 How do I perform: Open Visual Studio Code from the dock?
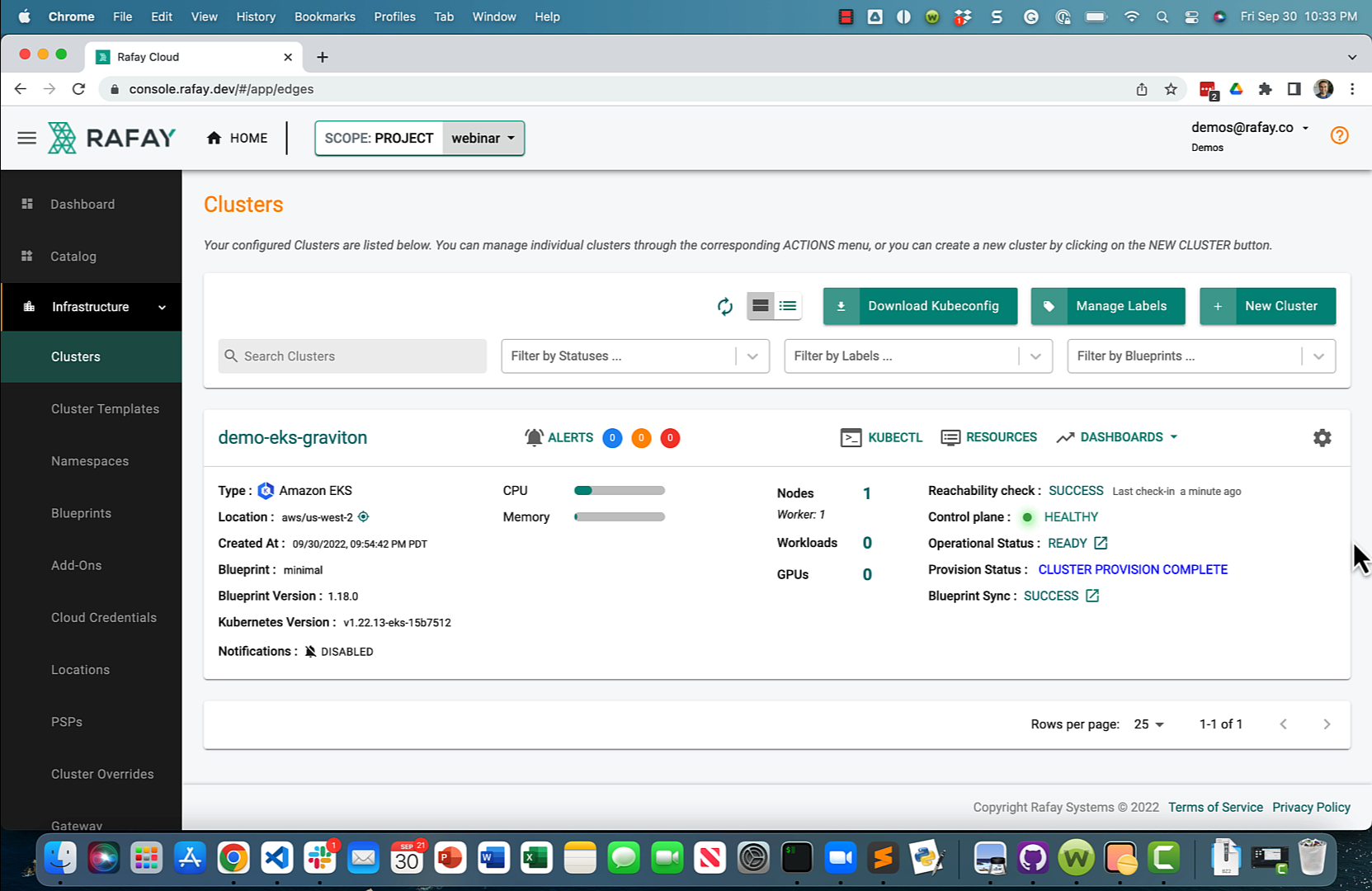click(x=276, y=859)
